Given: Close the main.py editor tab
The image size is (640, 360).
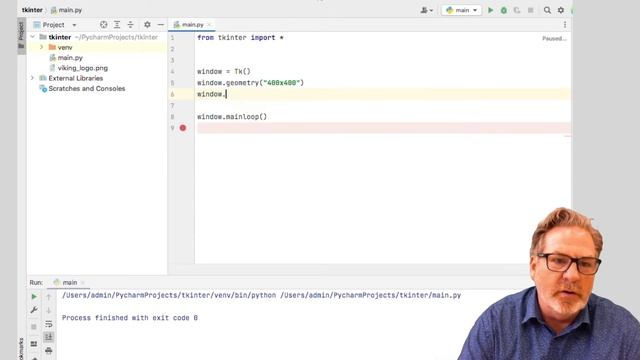Looking at the screenshot, I should [209, 25].
